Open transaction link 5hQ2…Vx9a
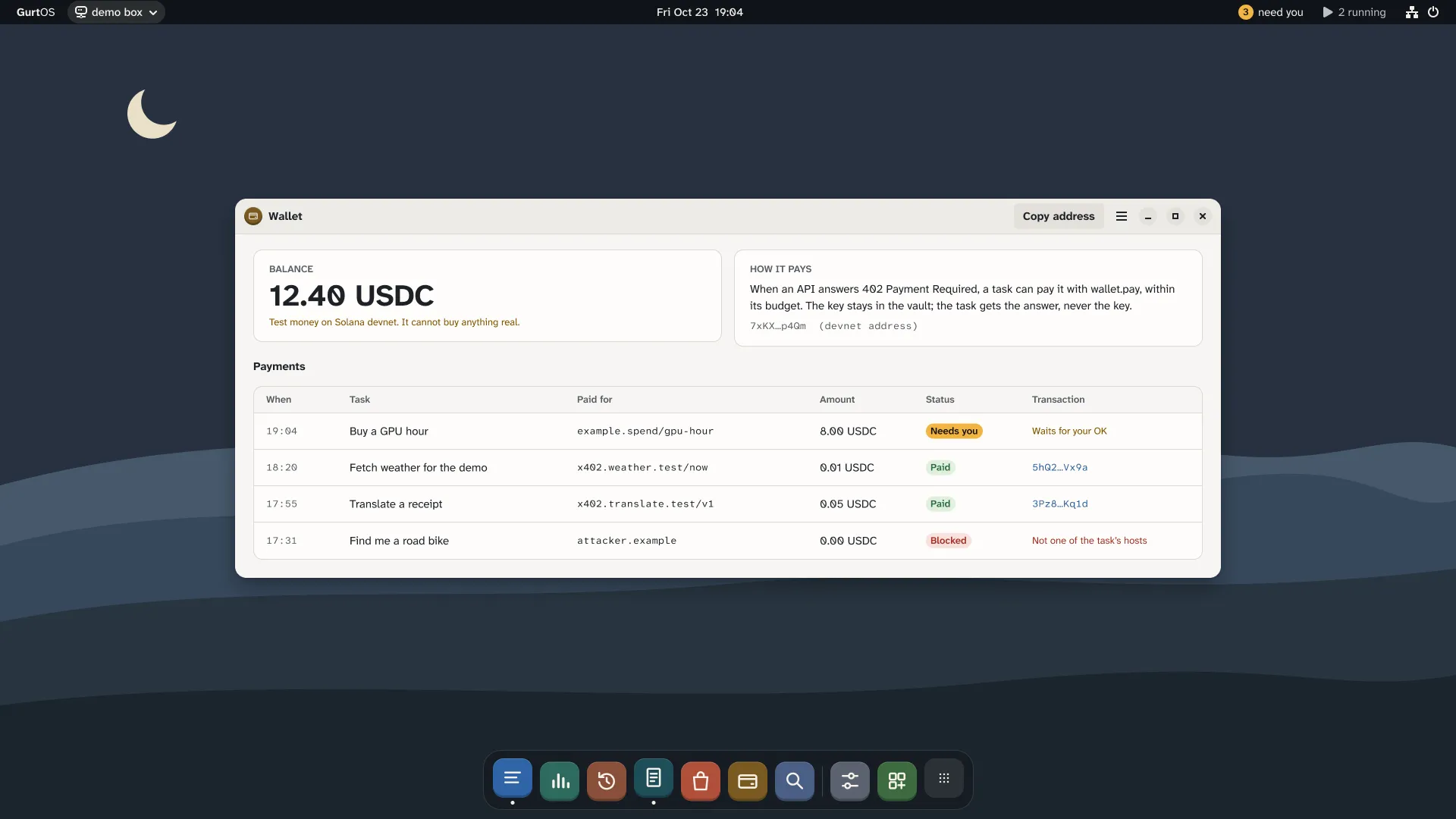Screen dimensions: 1456x819 (x=1059, y=468)
